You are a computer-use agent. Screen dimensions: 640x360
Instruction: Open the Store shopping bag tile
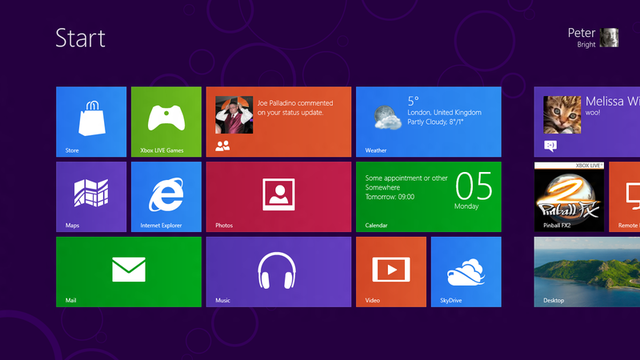click(91, 122)
